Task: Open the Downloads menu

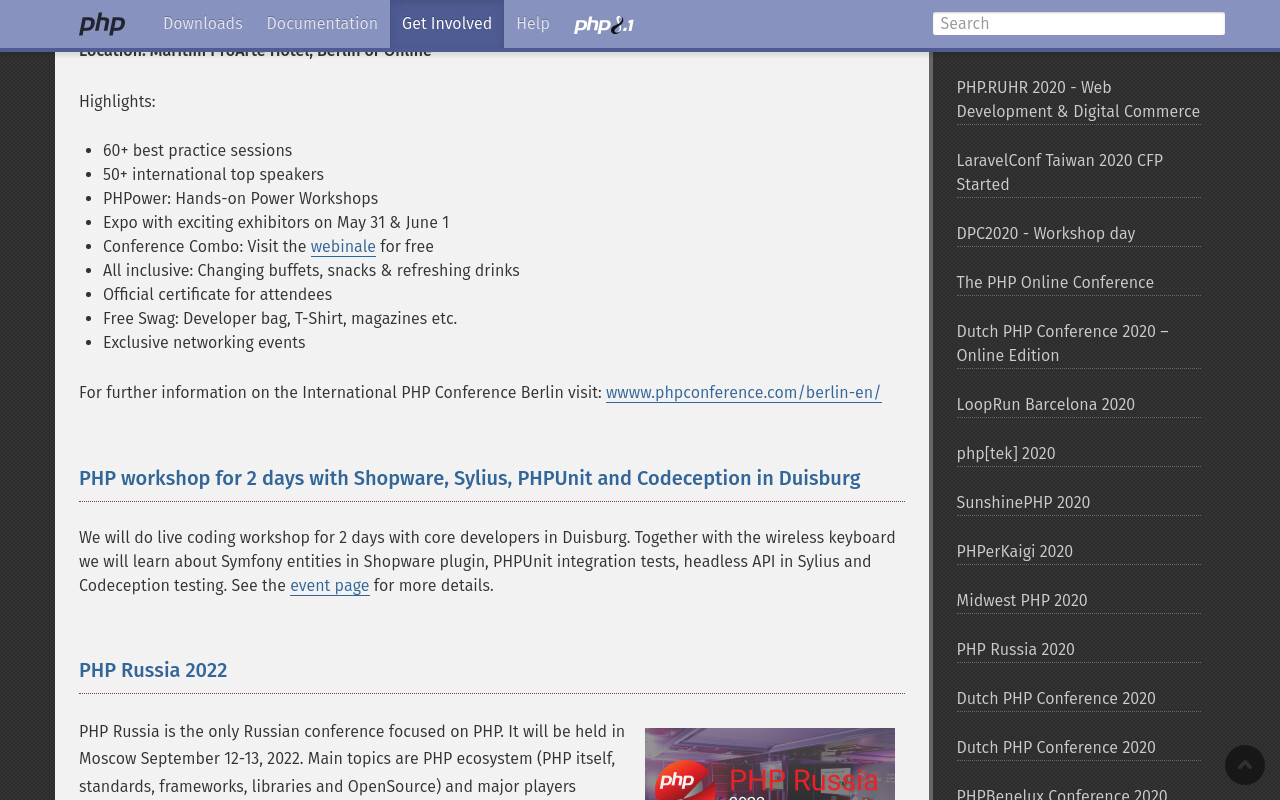Action: point(203,24)
